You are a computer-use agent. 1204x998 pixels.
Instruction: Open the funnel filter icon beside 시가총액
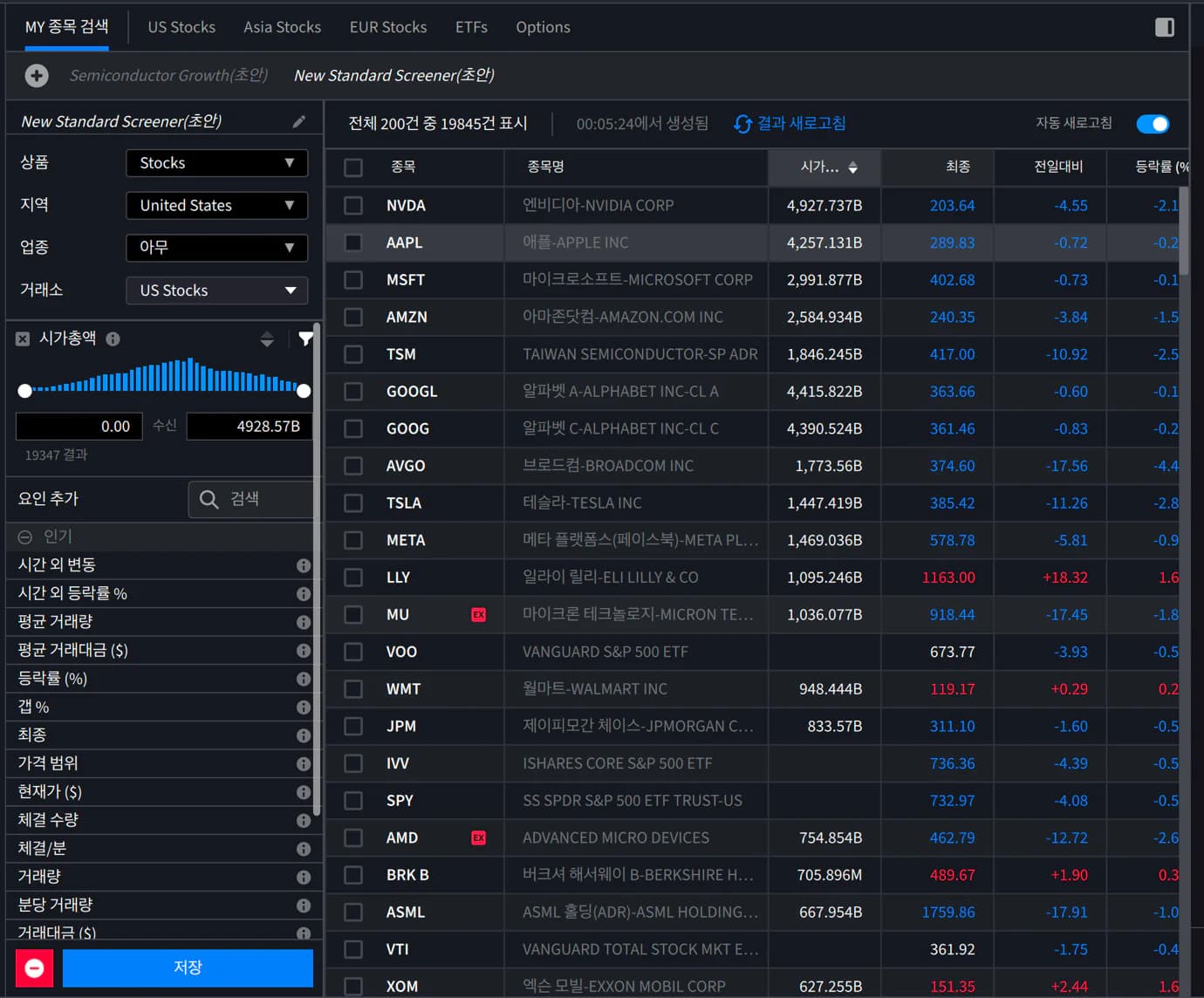305,338
